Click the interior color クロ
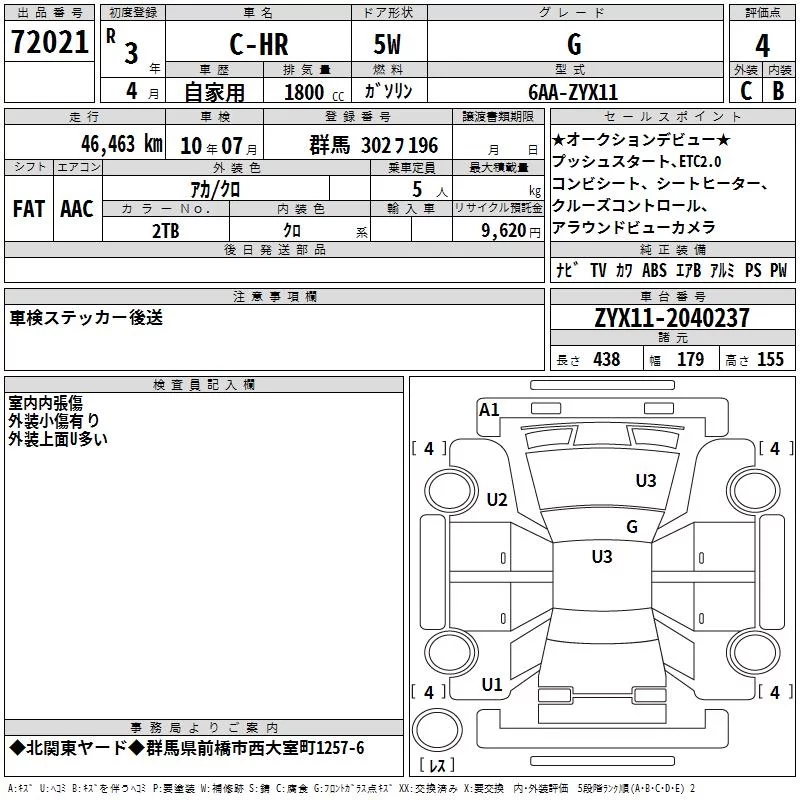The height and width of the screenshot is (800, 800). (x=292, y=231)
